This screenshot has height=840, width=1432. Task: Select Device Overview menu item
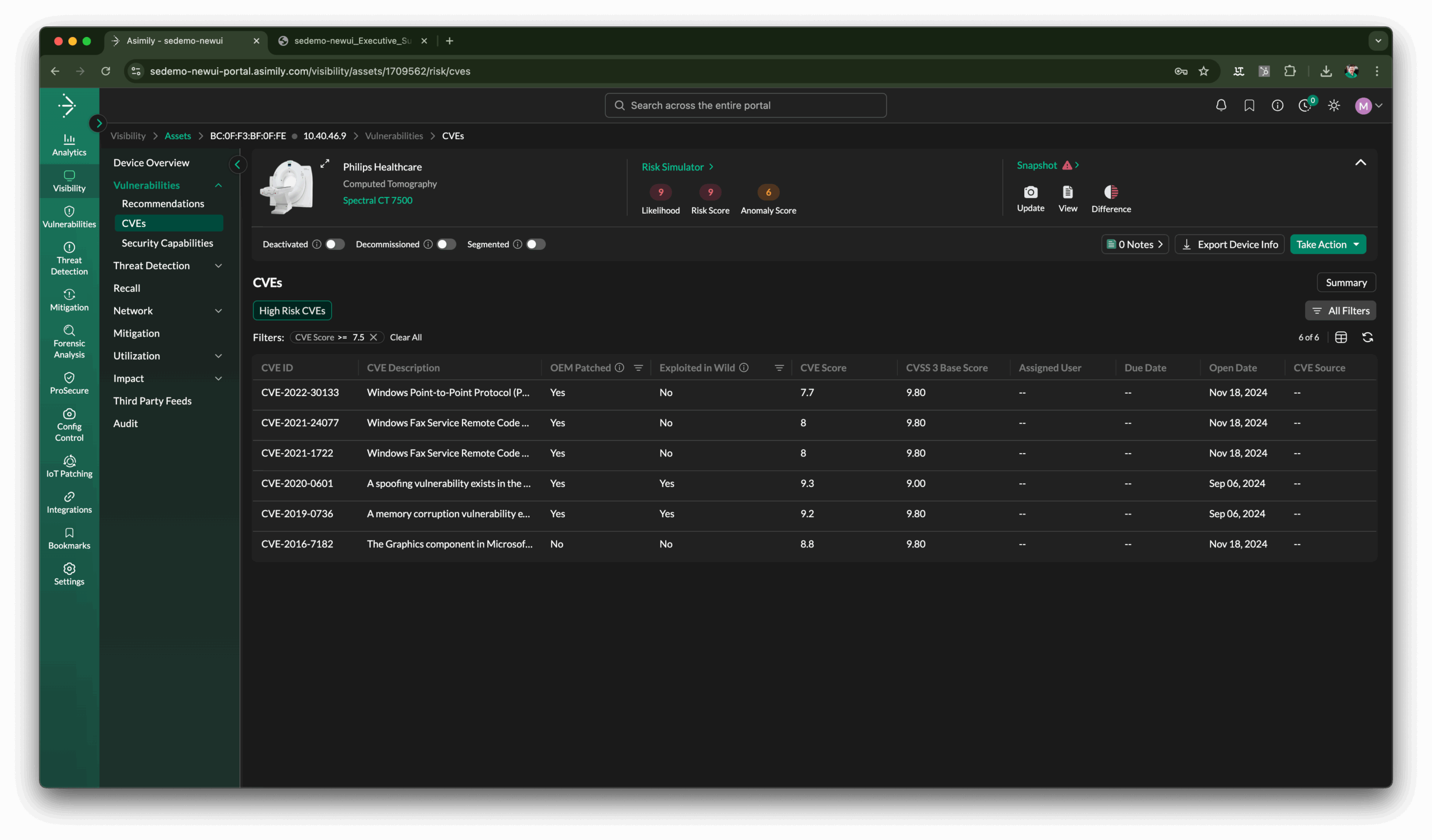click(x=151, y=163)
